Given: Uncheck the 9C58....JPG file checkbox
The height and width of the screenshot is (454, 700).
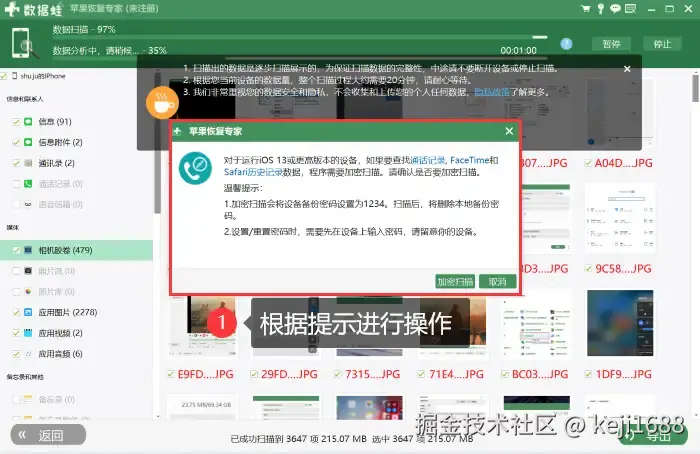Looking at the screenshot, I should coord(588,268).
